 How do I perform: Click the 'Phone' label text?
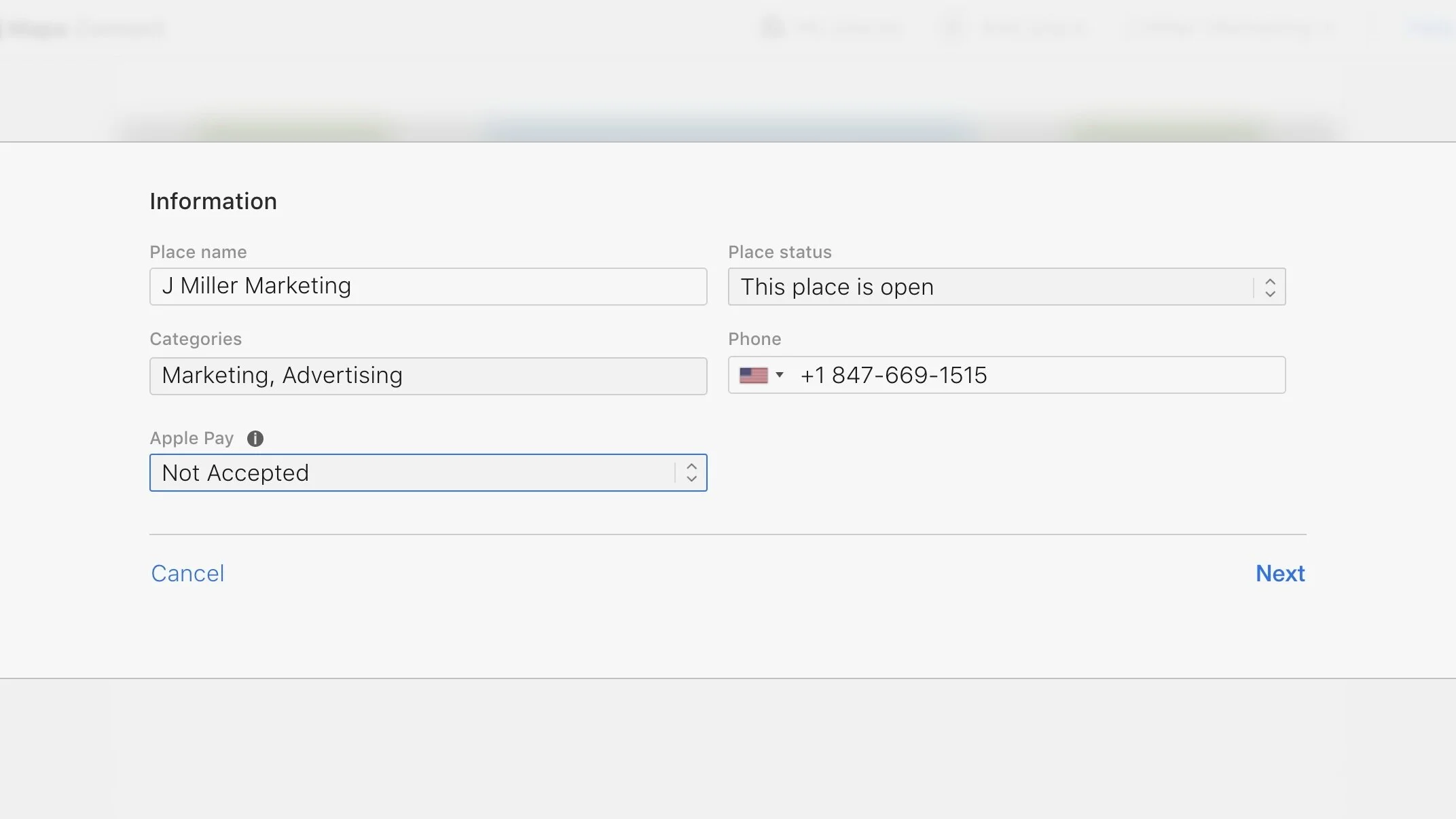pos(754,340)
